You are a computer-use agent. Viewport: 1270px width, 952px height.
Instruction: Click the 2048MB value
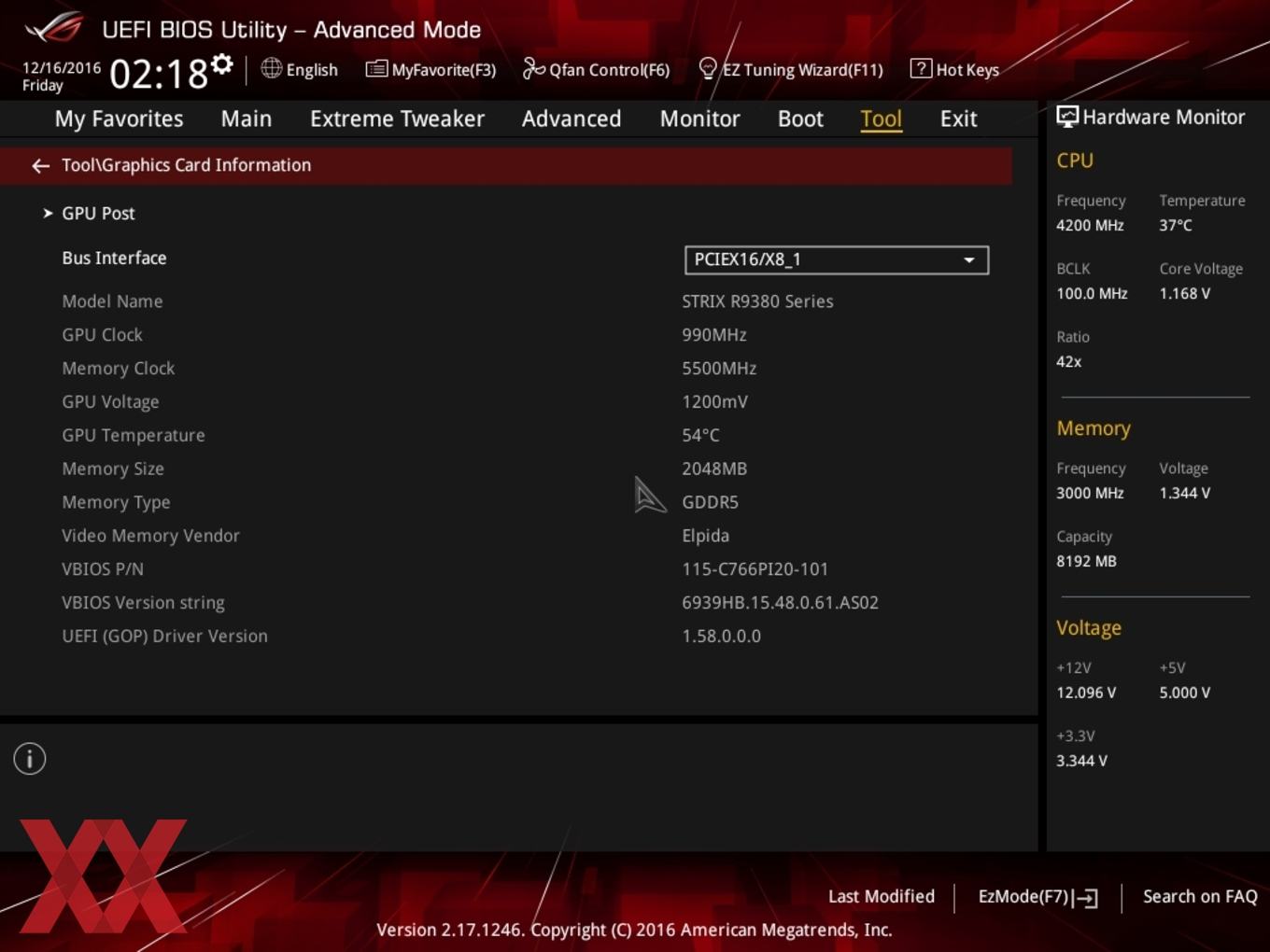tap(714, 469)
